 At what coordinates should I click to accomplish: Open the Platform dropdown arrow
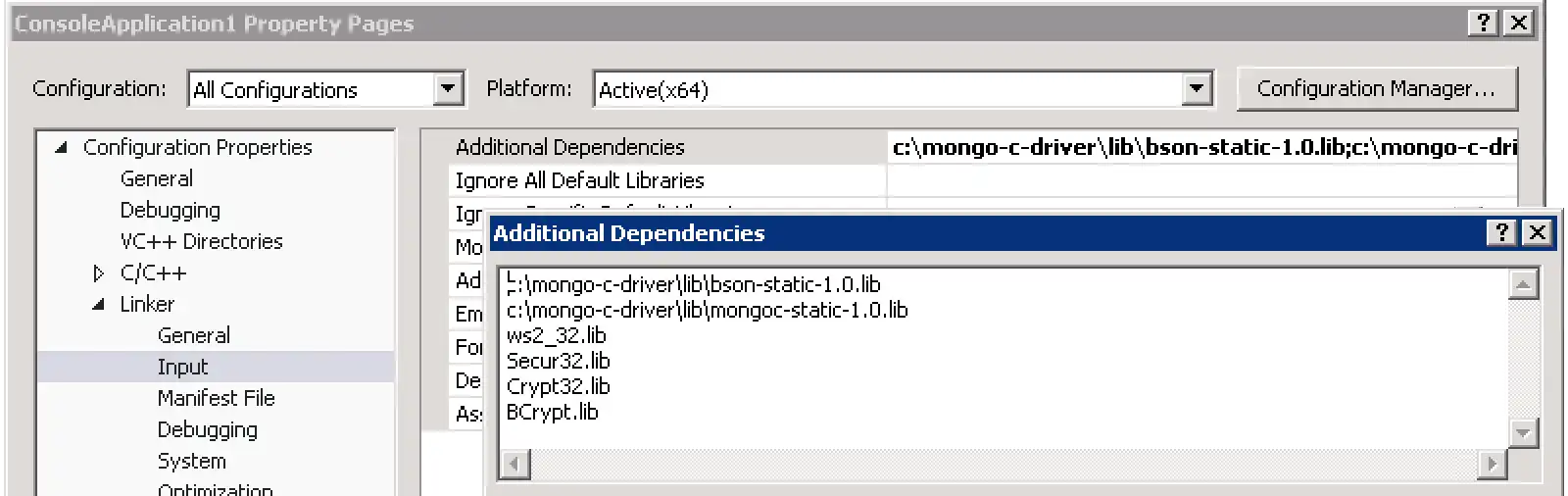coord(1196,89)
